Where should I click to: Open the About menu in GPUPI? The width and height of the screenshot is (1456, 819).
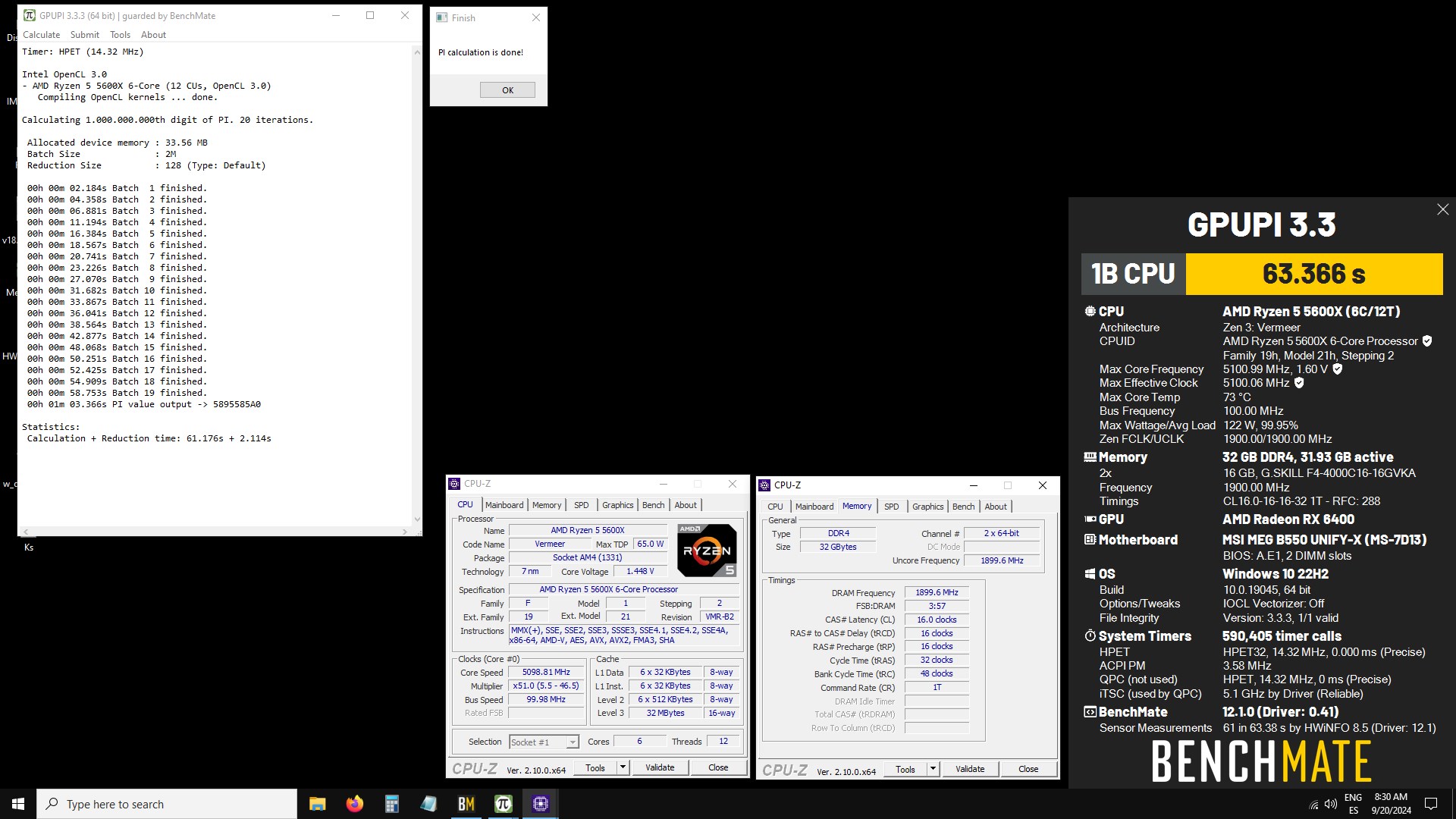(x=153, y=35)
